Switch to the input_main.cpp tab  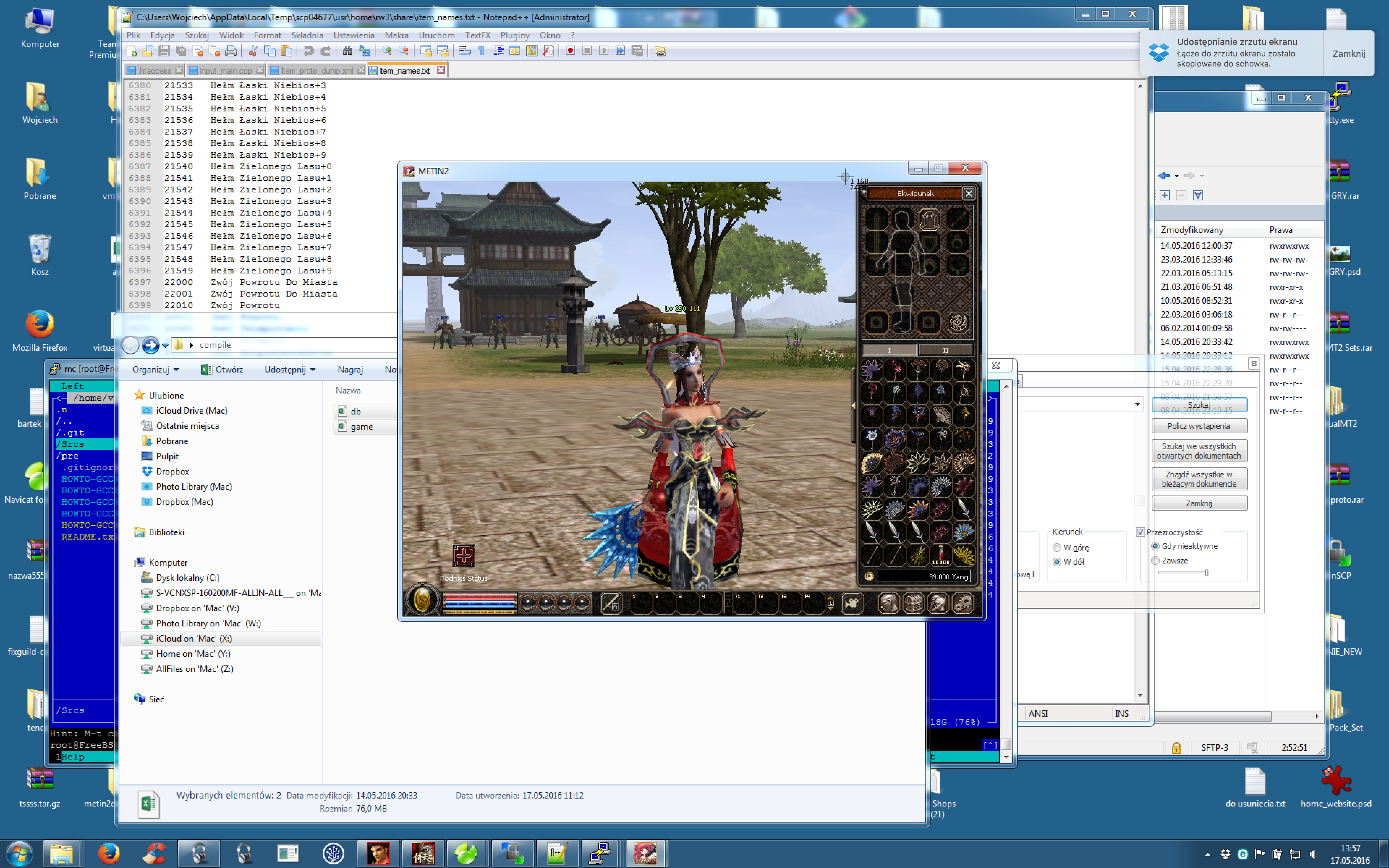226,71
